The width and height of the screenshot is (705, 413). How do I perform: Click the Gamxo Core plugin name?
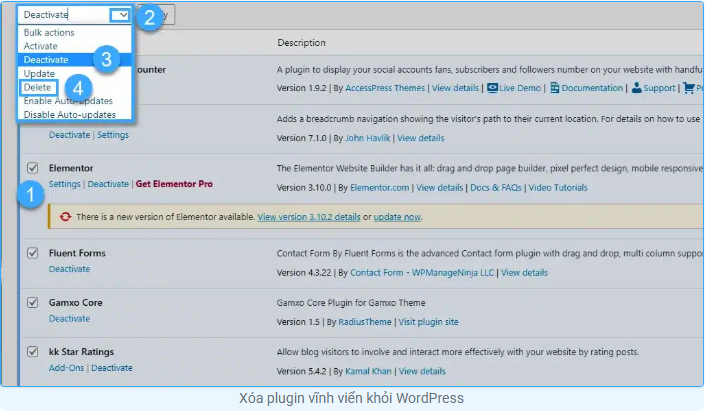[x=76, y=302]
